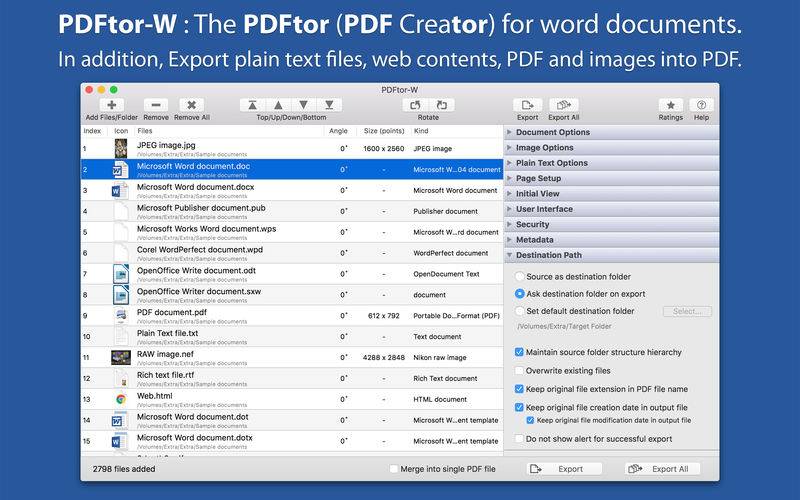Click the Add Files/Folder plus icon
The height and width of the screenshot is (500, 800).
111,105
